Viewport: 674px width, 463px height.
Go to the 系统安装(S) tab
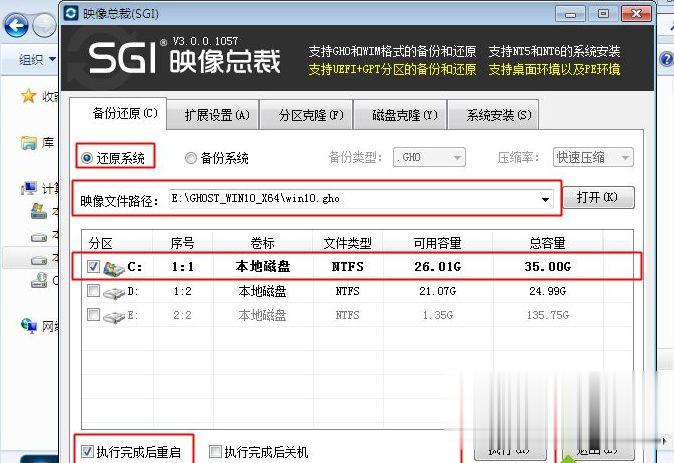(493, 115)
